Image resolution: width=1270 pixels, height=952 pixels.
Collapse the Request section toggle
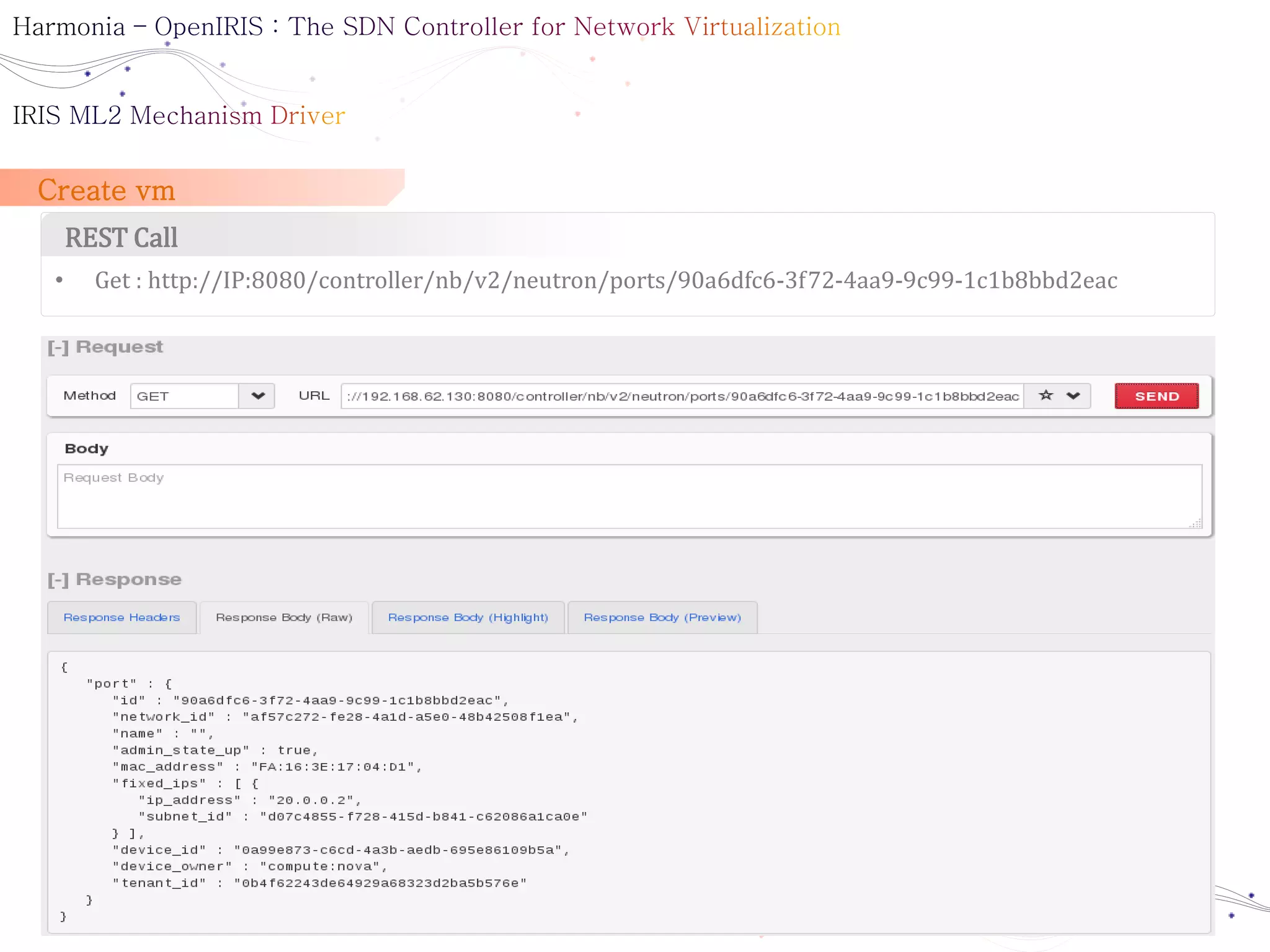(58, 348)
